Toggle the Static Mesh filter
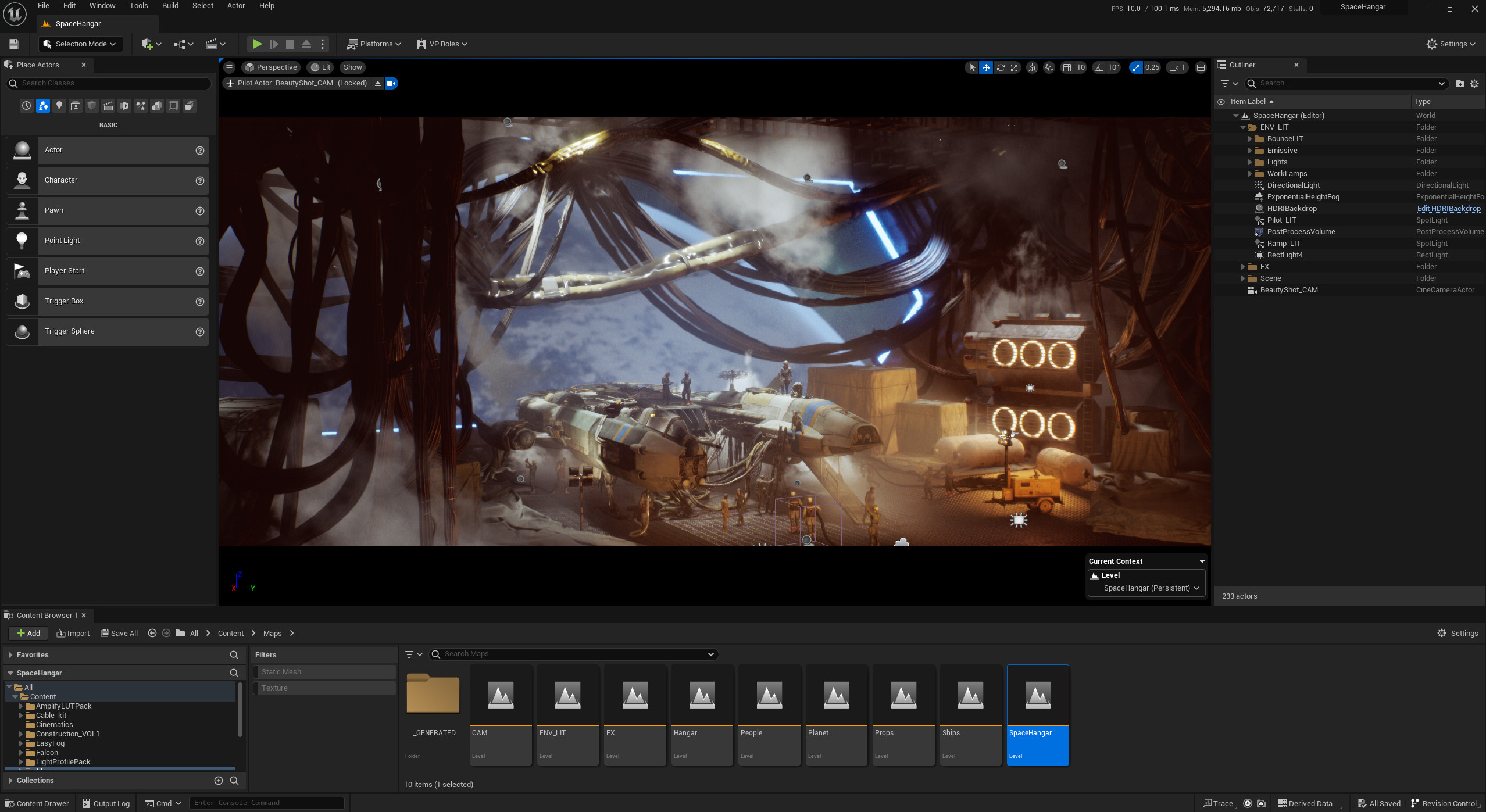The height and width of the screenshot is (812, 1486). click(324, 672)
